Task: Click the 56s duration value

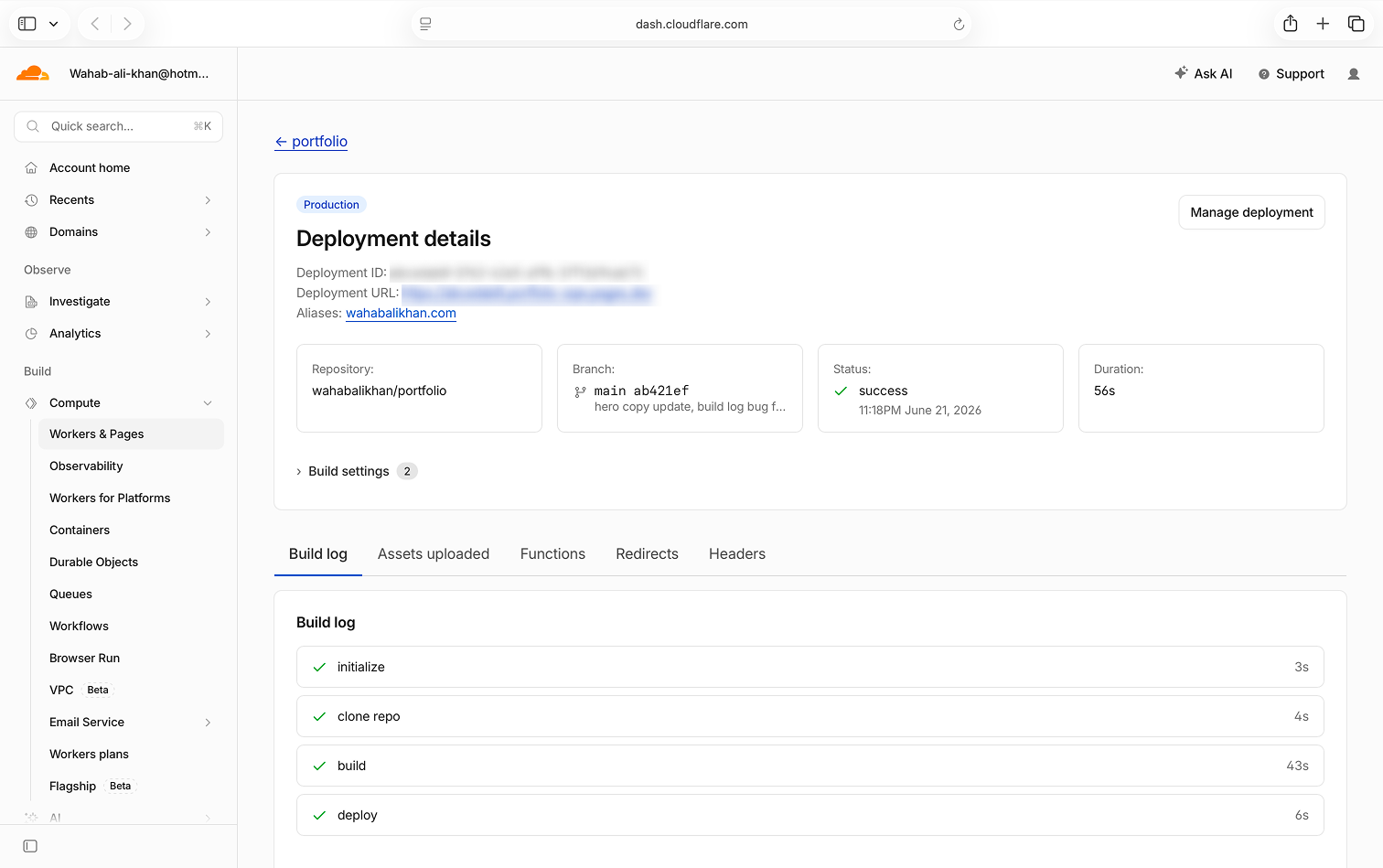Action: [x=1105, y=391]
